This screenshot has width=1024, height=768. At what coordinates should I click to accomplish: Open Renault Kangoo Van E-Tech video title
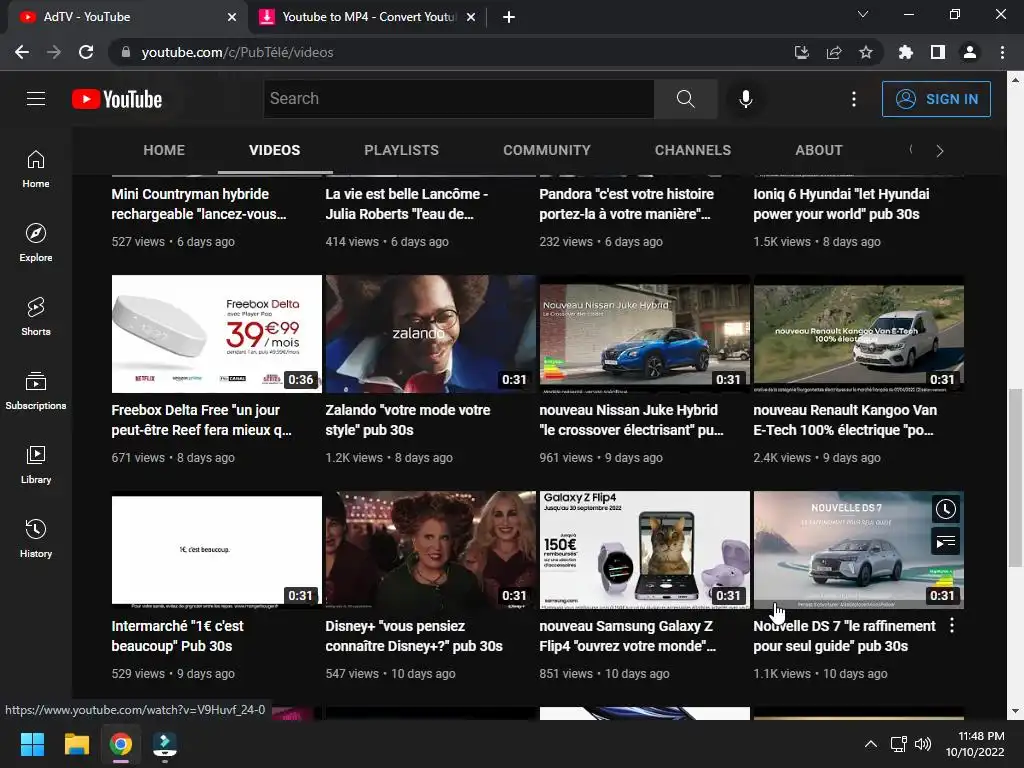point(845,420)
